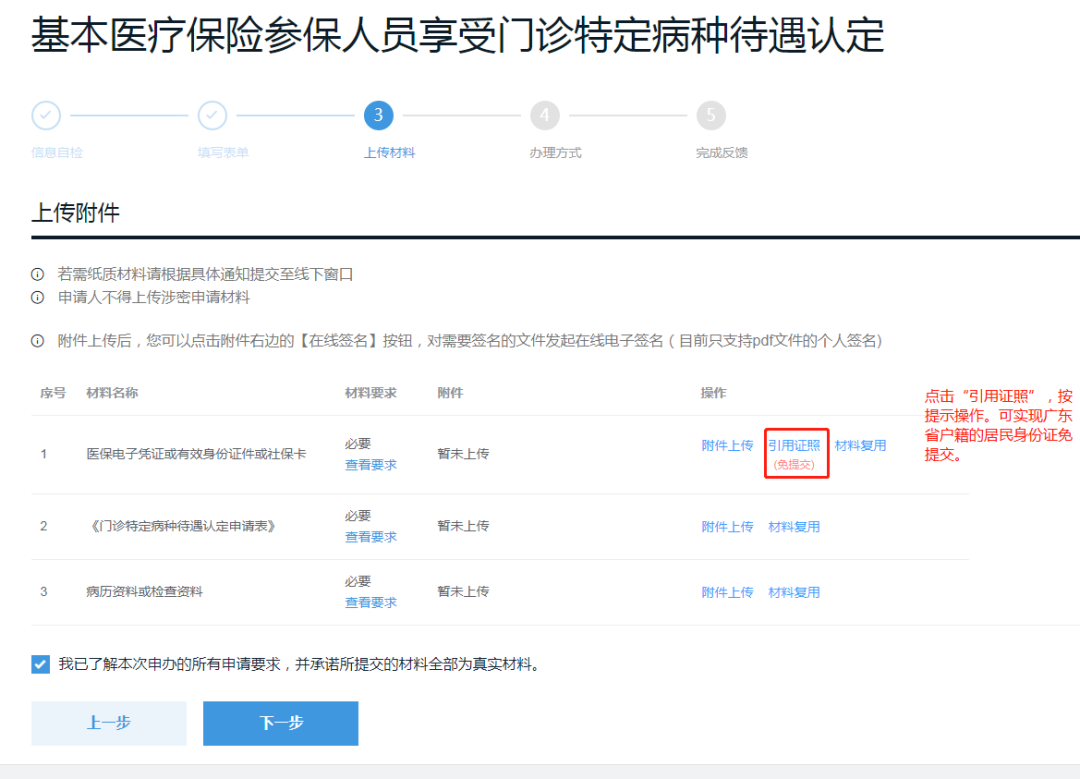Screen dimensions: 1080x779
Task: Click 附件上传 for 病历资料或检查资料 row
Action: point(727,591)
